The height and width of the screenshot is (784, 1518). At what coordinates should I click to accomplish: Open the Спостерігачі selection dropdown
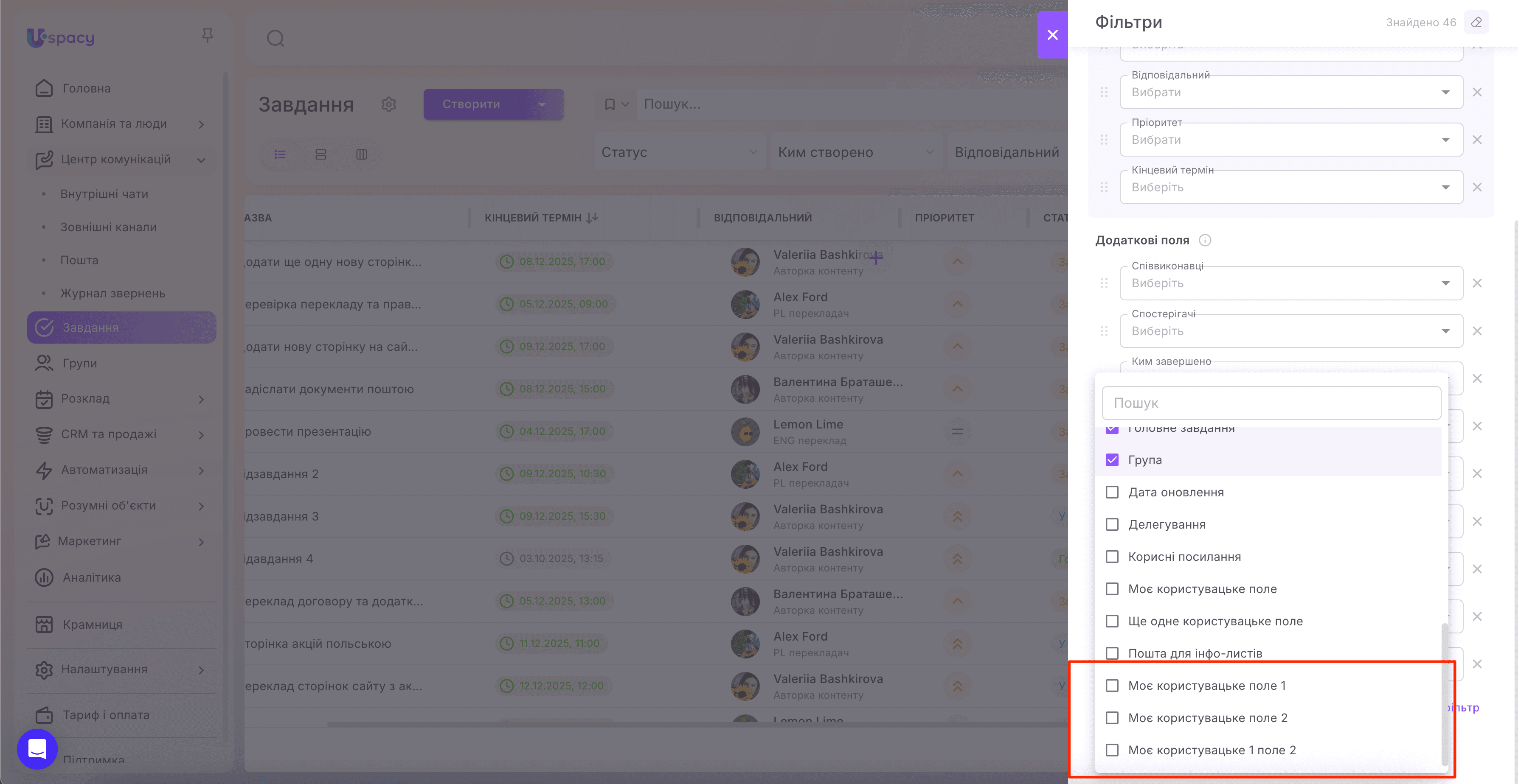(1290, 331)
